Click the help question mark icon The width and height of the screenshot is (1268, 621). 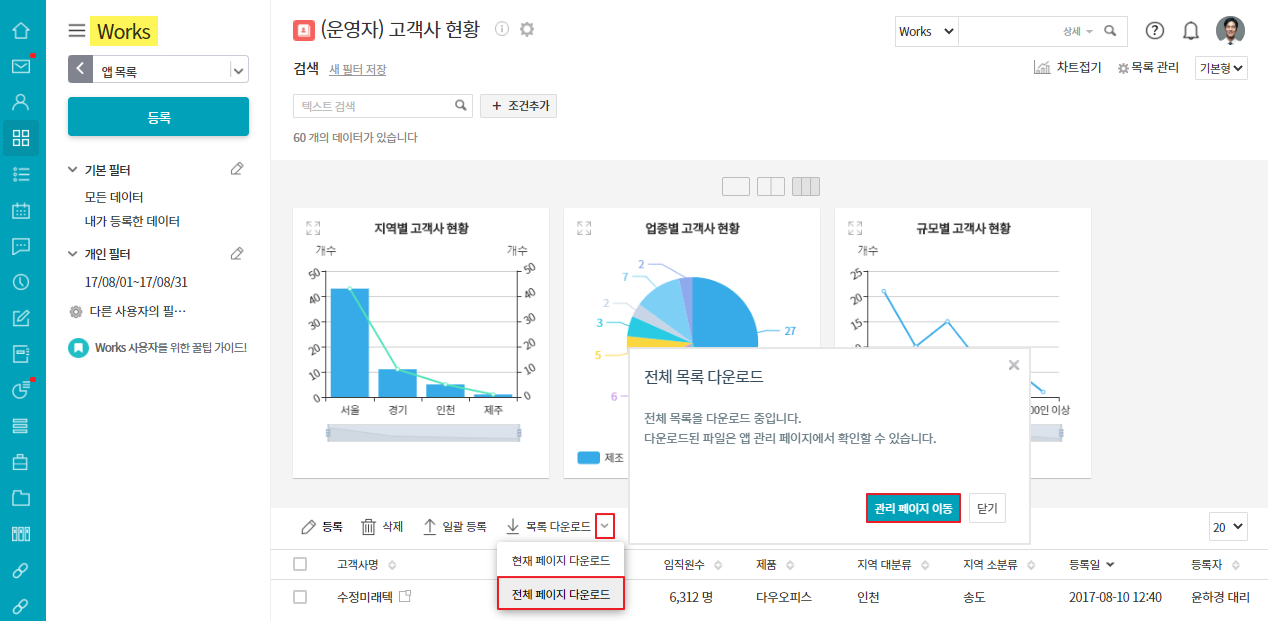click(1154, 31)
